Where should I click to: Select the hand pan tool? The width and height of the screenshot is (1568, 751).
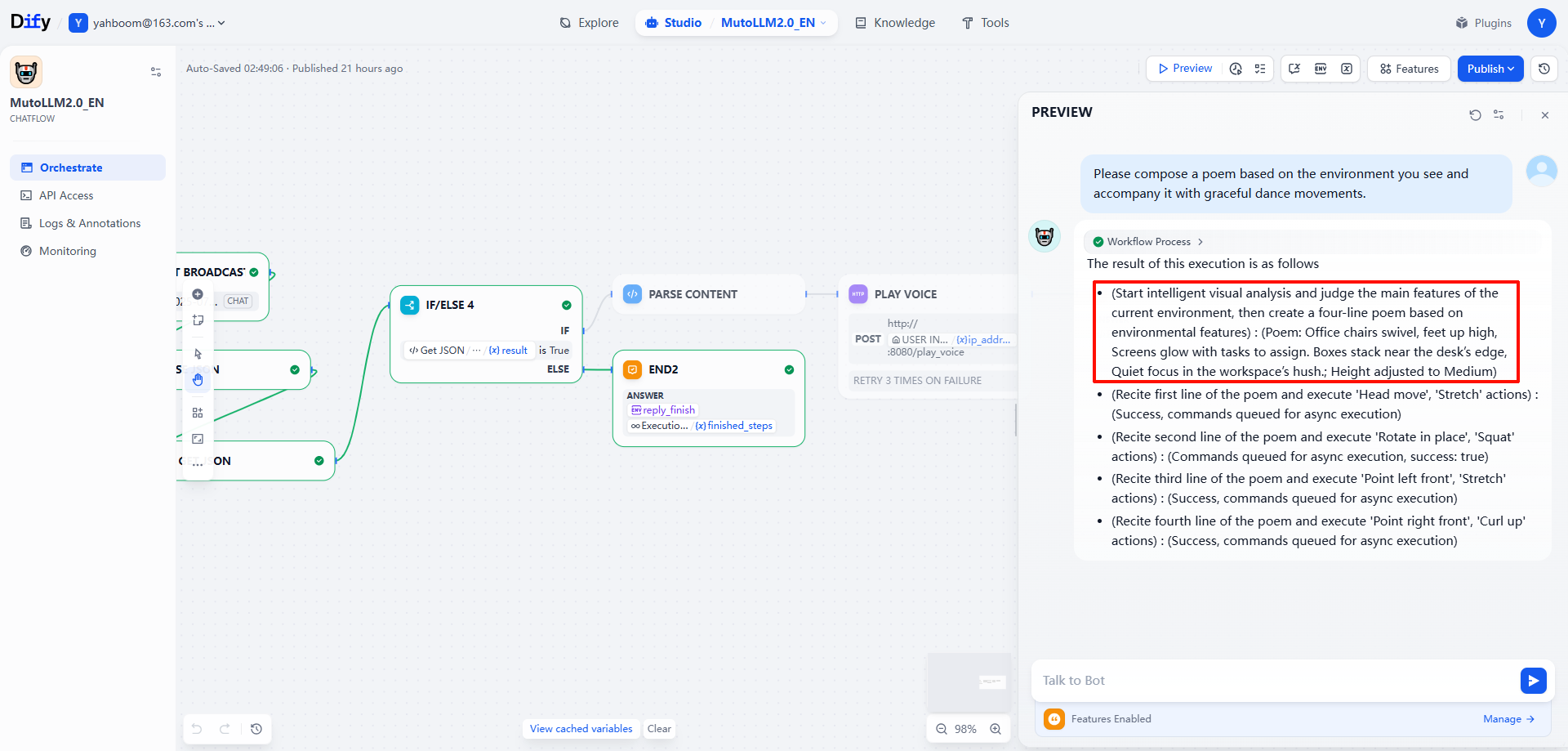[x=198, y=379]
